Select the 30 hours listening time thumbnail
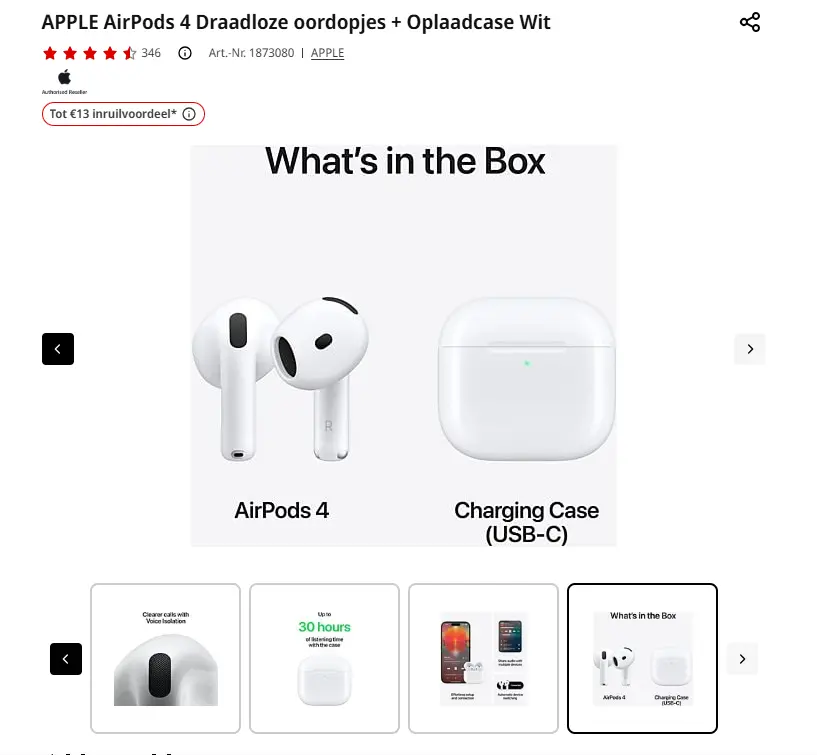817x755 pixels. click(x=324, y=659)
